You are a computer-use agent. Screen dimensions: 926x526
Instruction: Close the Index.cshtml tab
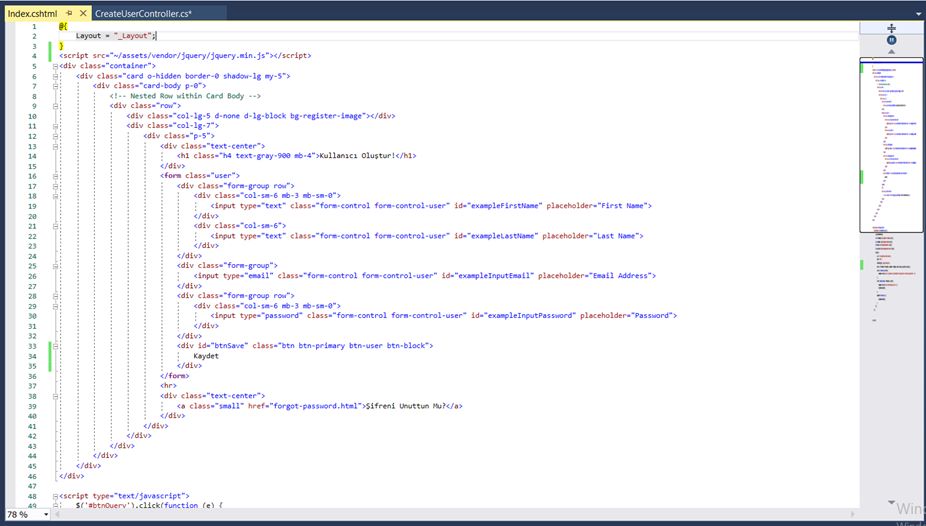point(83,13)
